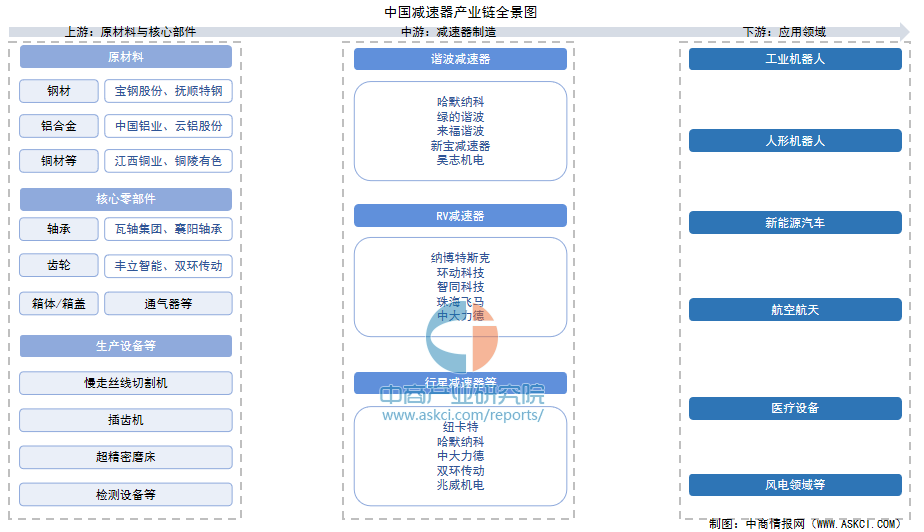This screenshot has width=924, height=532.
Task: Select the 钢材 box
Action: coord(59,91)
